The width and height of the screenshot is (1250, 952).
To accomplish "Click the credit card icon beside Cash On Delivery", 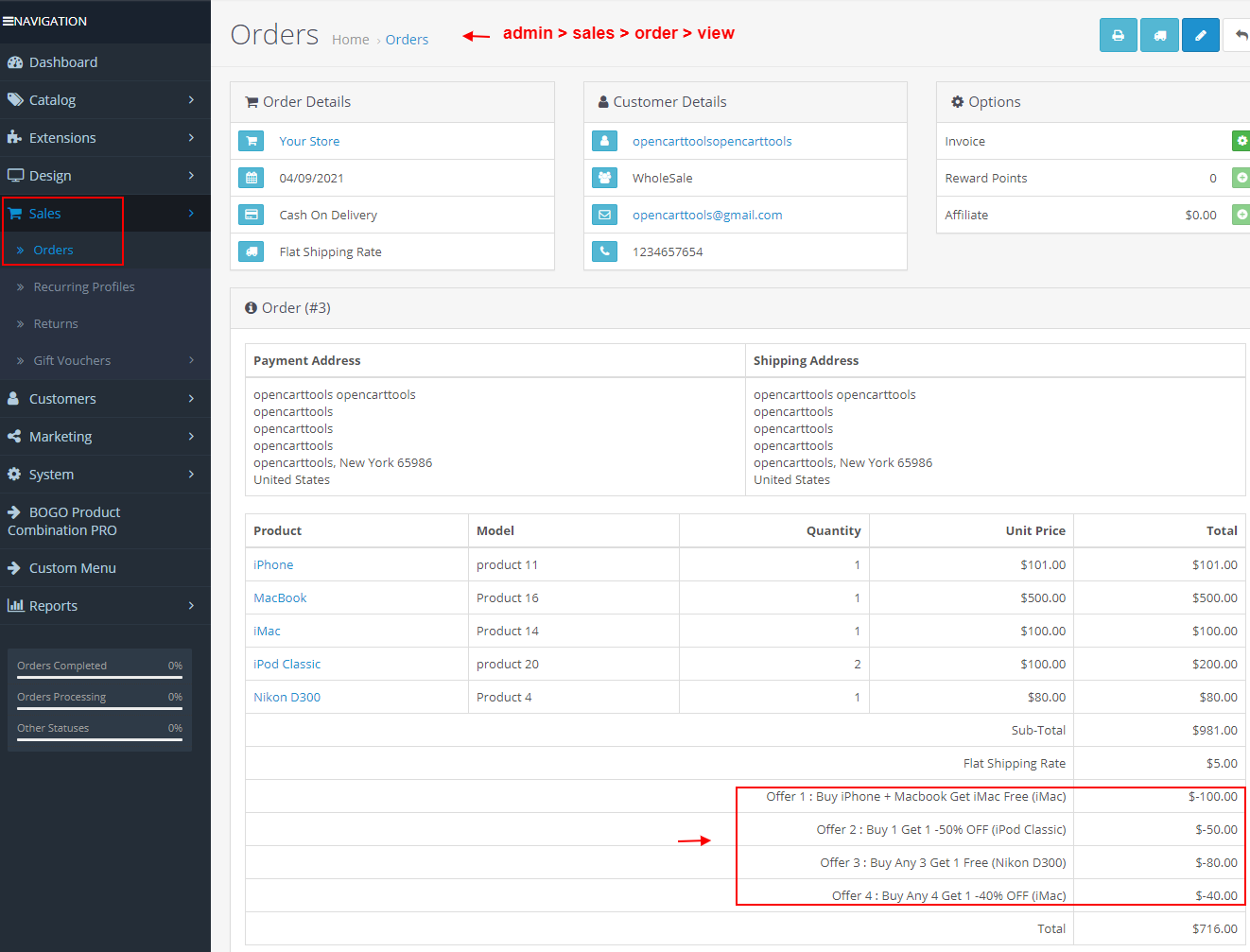I will point(252,215).
